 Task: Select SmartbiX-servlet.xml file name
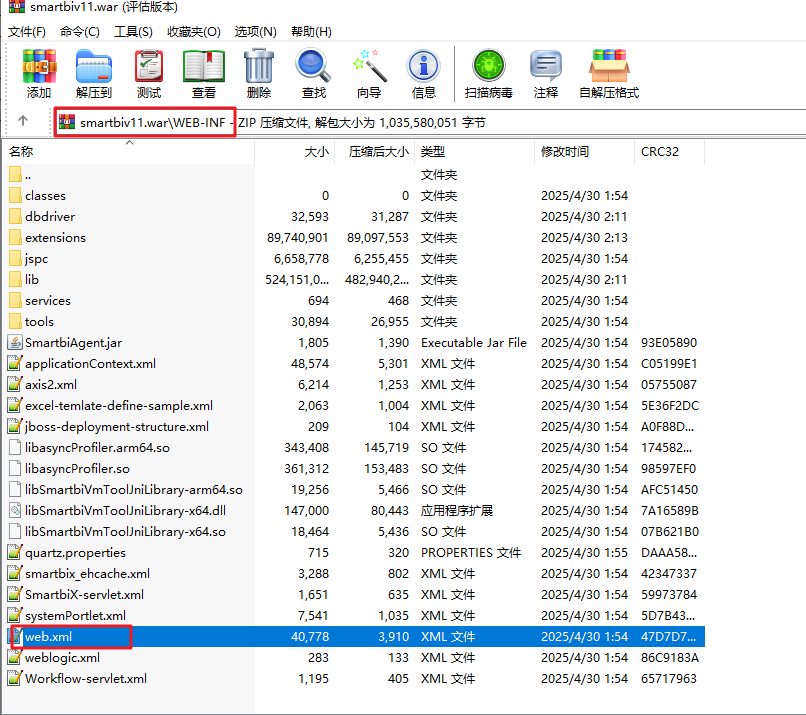(84, 595)
